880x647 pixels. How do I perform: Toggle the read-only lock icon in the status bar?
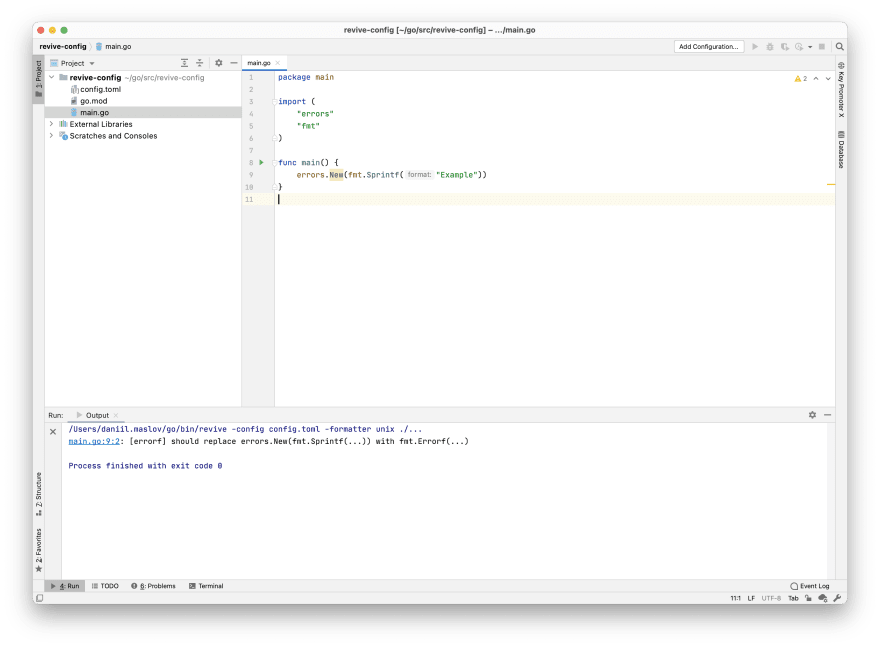808,598
